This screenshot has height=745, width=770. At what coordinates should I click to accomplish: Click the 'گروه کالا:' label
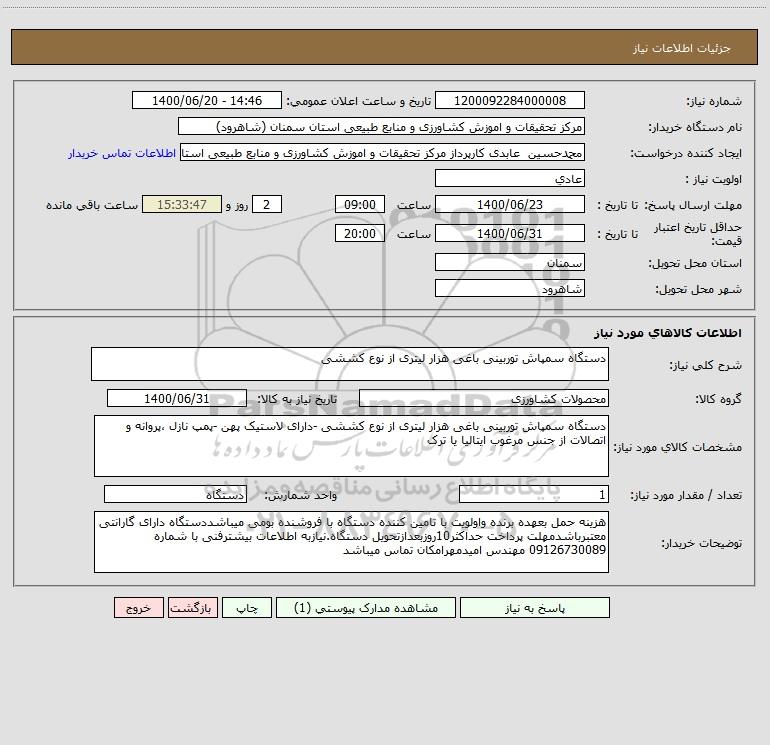point(718,399)
